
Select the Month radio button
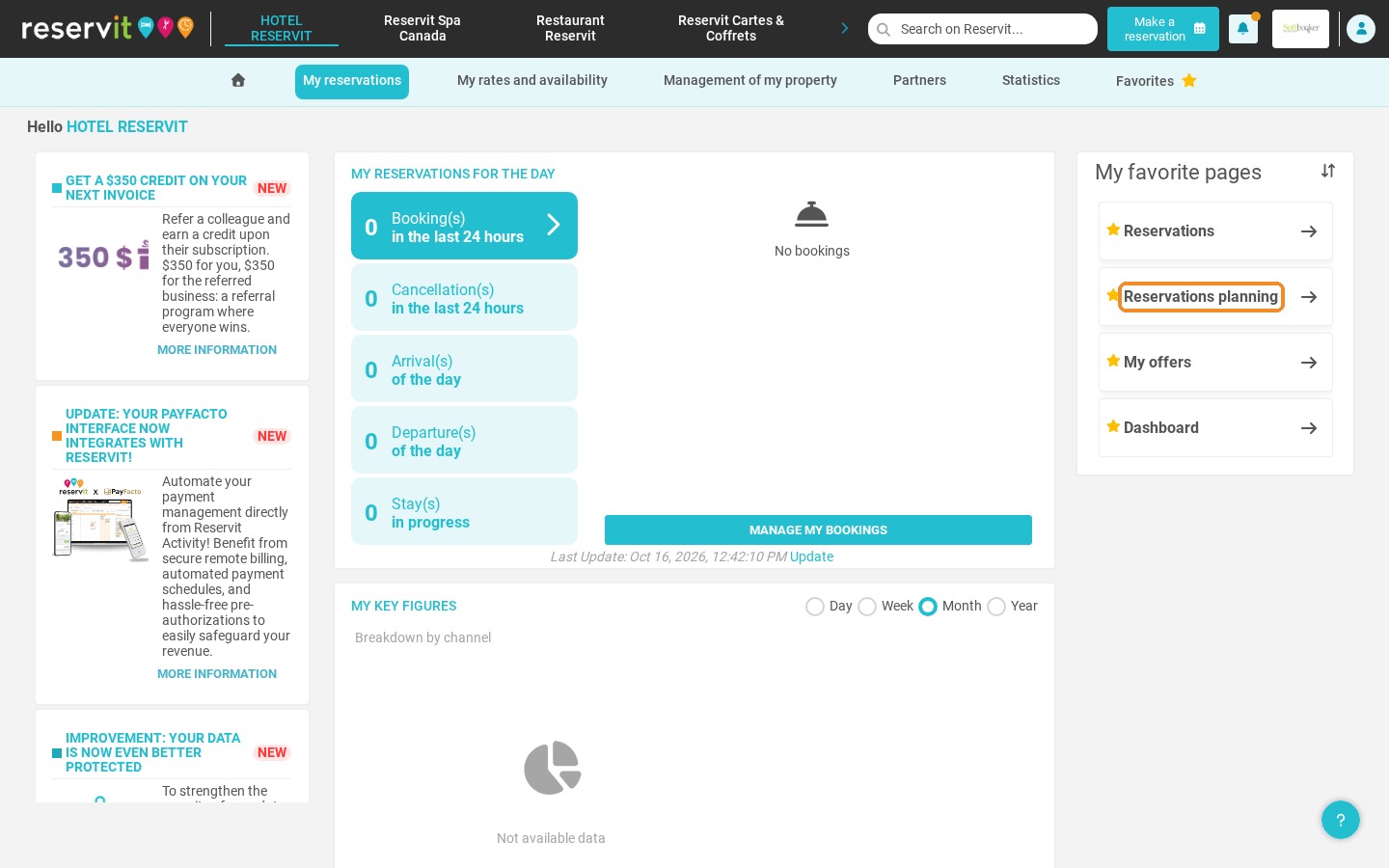tap(928, 607)
